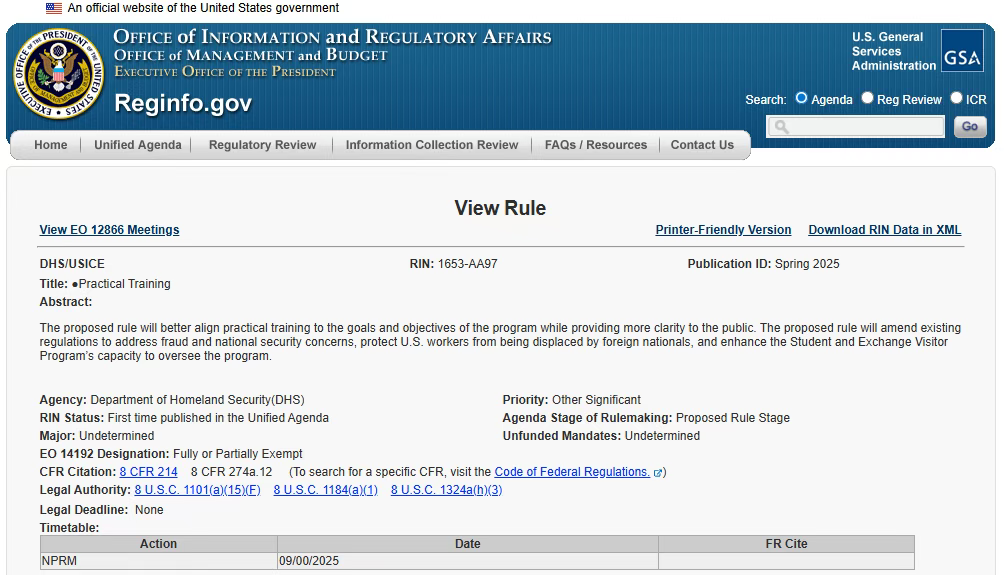
Task: Download RIN Data in XML
Action: pos(884,230)
